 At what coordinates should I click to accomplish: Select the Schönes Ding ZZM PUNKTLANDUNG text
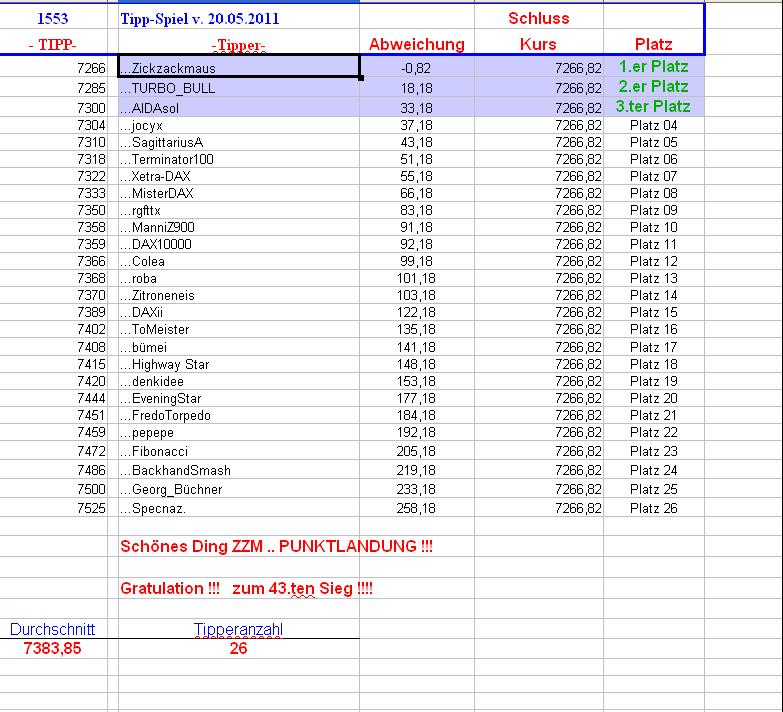277,546
